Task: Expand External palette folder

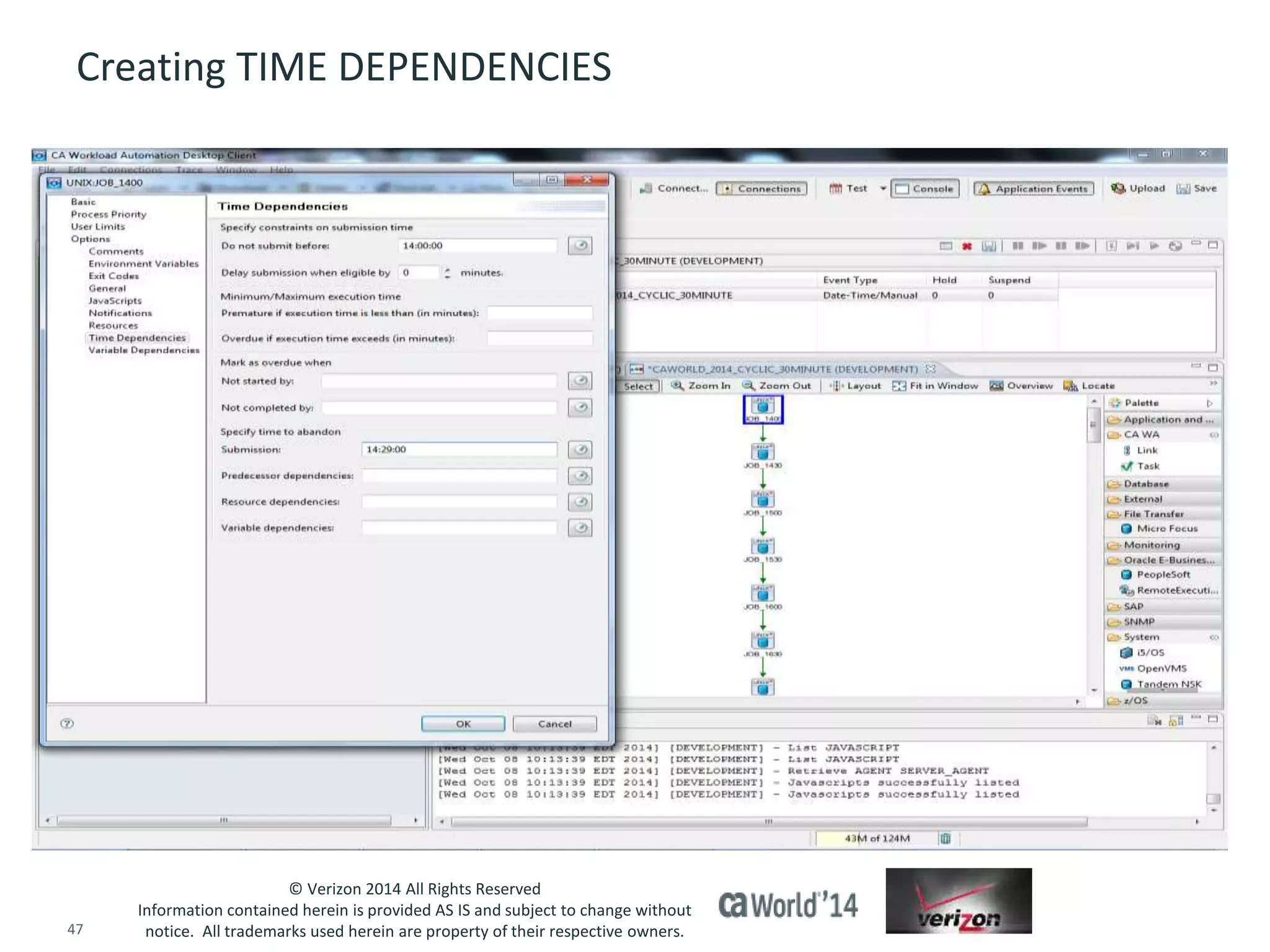Action: point(1163,499)
